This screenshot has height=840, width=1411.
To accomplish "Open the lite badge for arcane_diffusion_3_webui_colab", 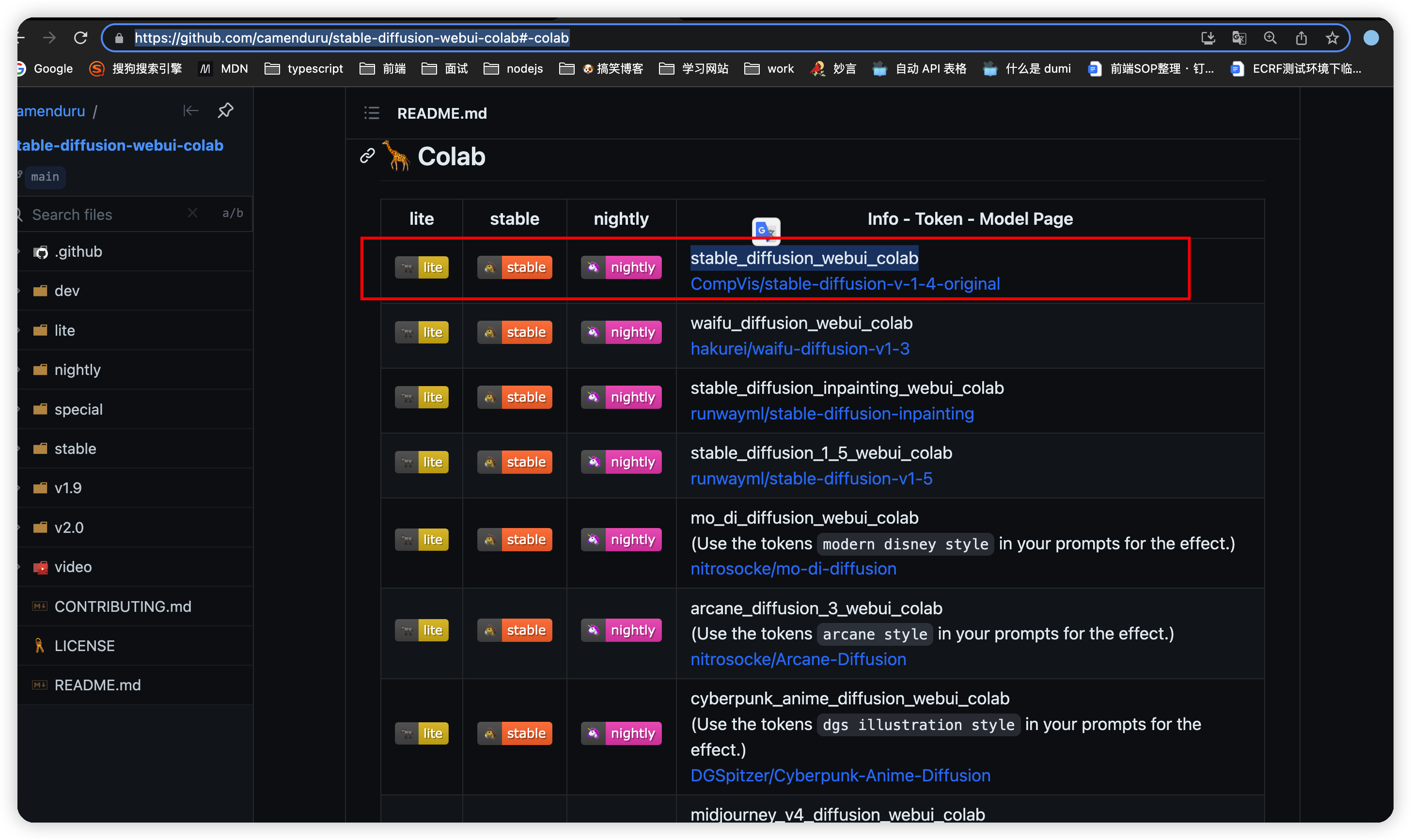I will 422,631.
